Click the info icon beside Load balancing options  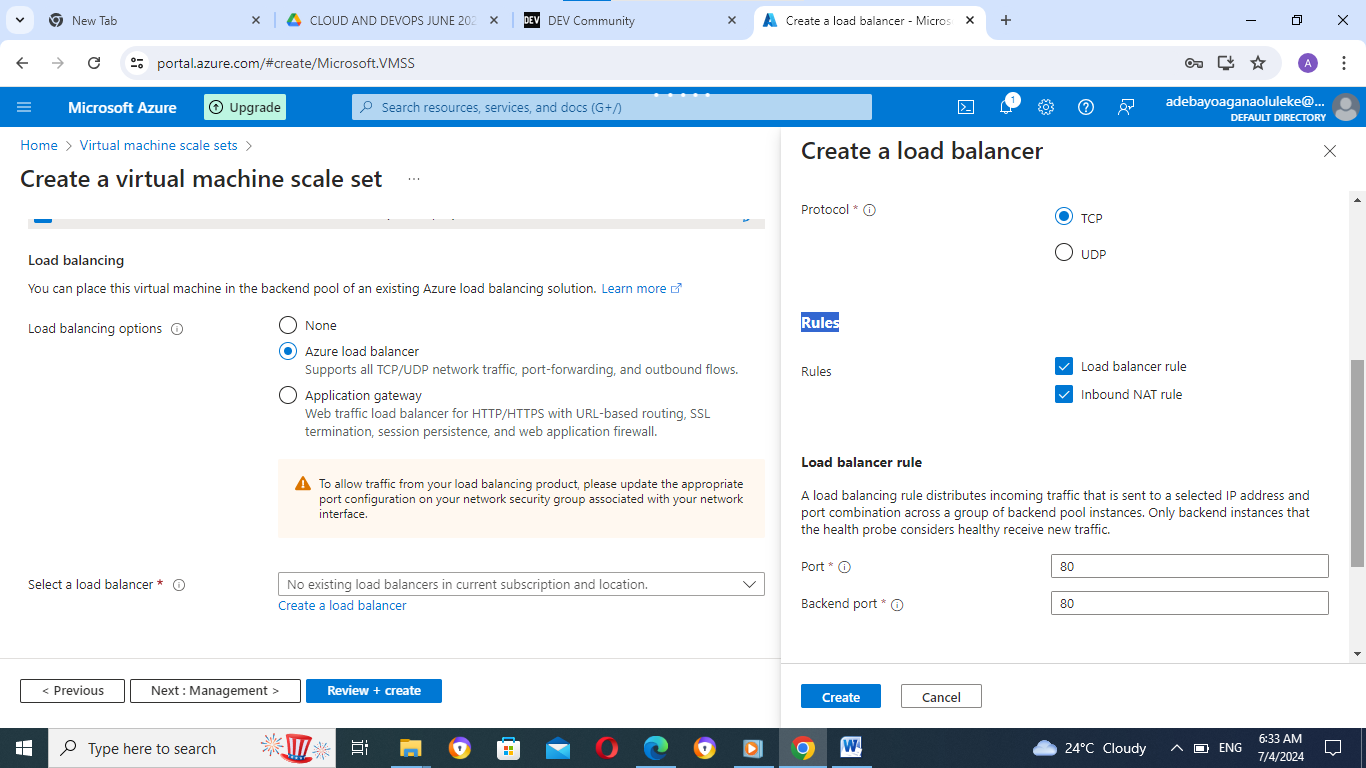[177, 329]
